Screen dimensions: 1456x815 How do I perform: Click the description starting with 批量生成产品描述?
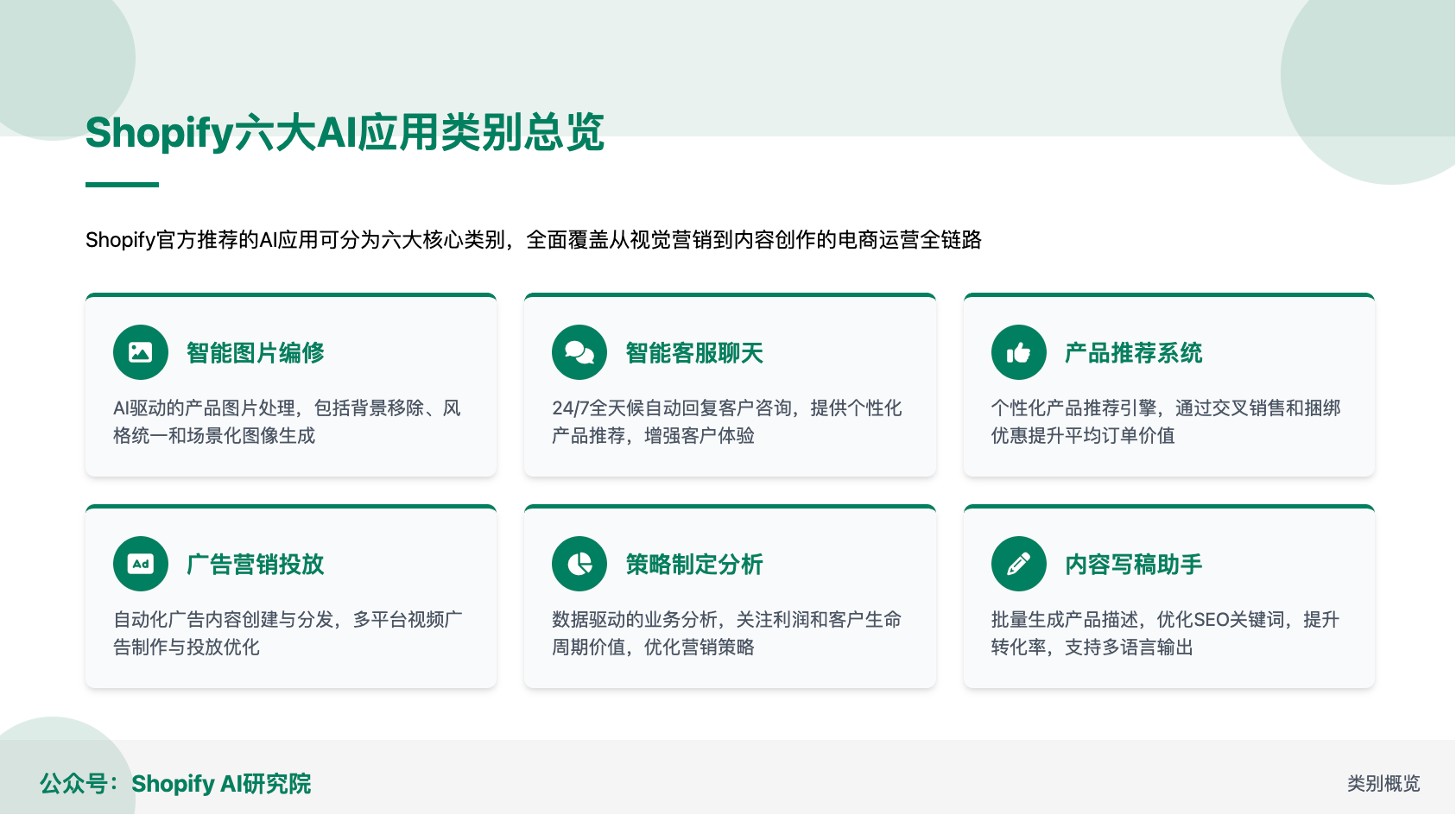[x=1166, y=633]
